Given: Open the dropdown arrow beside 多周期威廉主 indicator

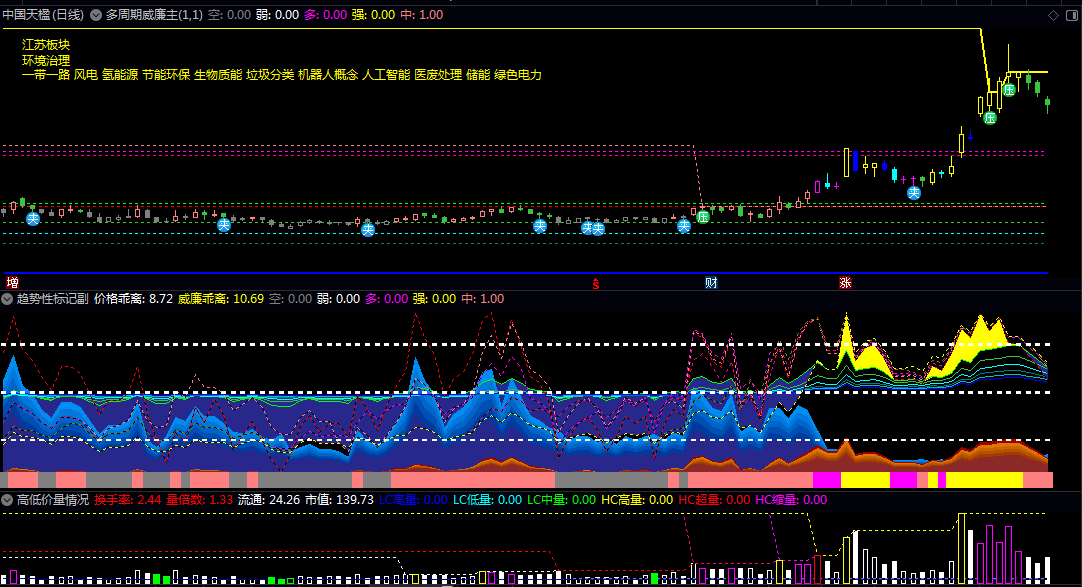Looking at the screenshot, I should click(96, 16).
